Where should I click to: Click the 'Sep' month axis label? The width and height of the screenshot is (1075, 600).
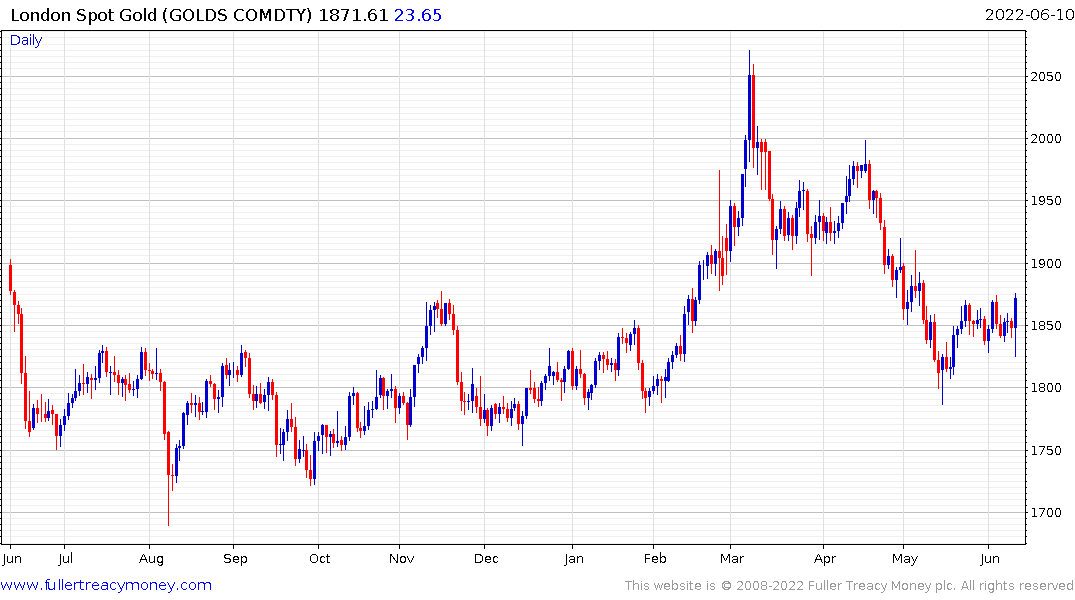click(x=235, y=559)
